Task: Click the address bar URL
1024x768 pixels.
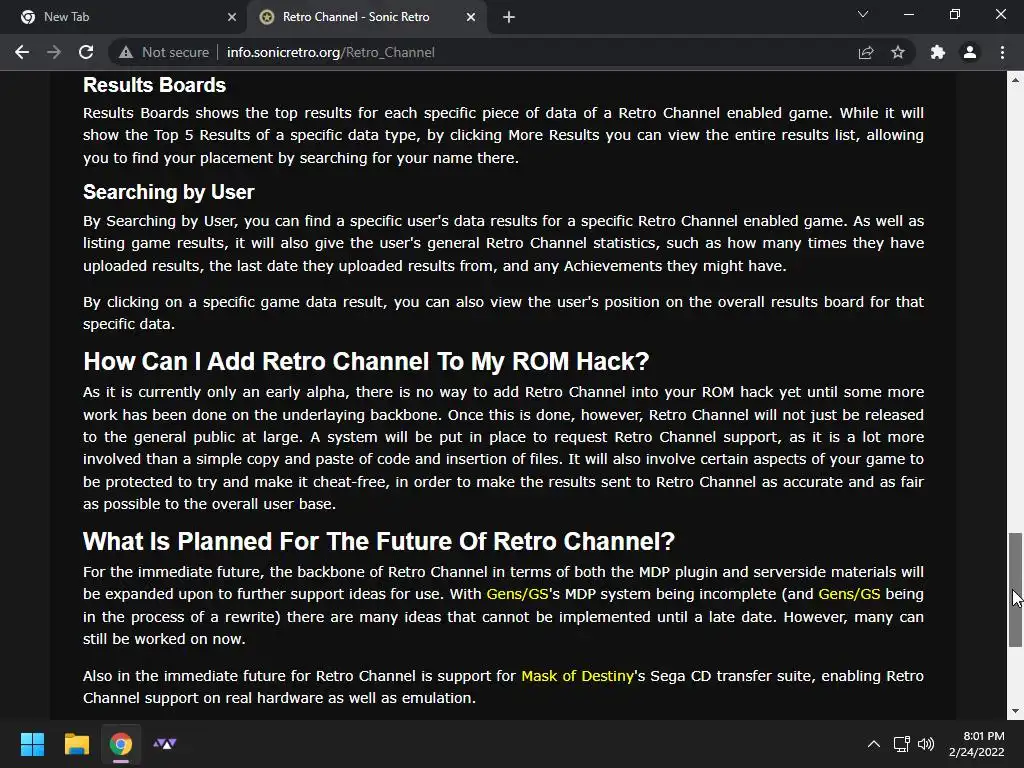Action: 330,52
